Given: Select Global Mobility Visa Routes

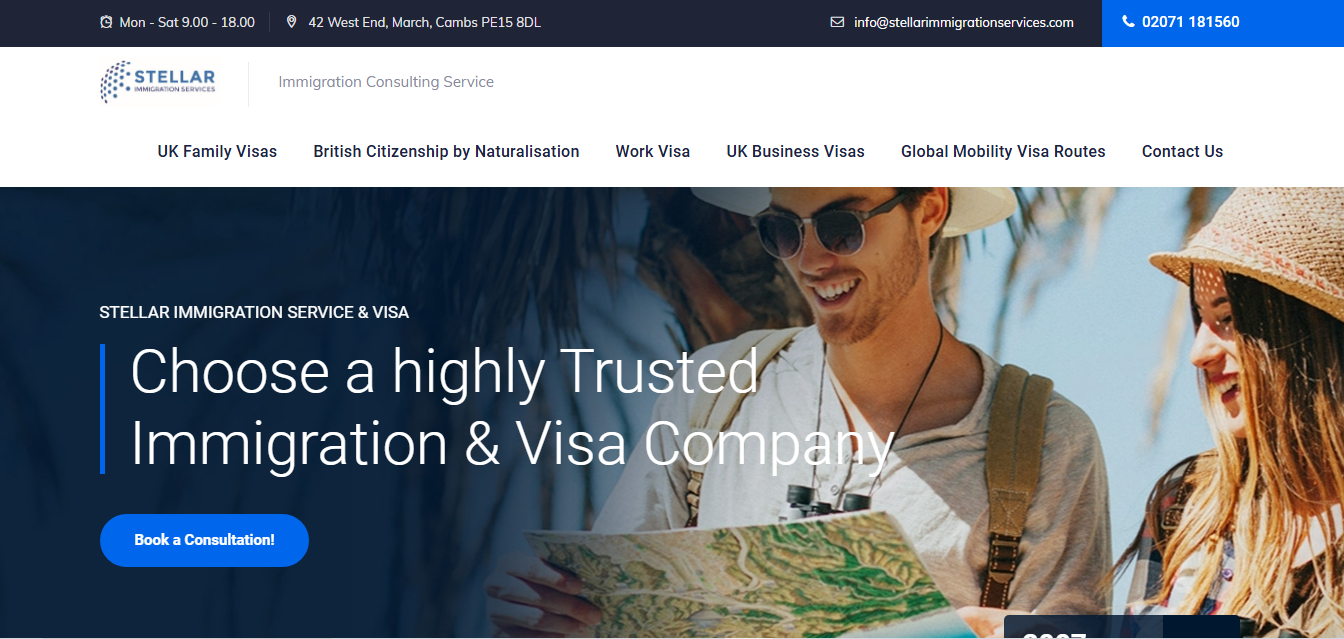Looking at the screenshot, I should [1003, 152].
